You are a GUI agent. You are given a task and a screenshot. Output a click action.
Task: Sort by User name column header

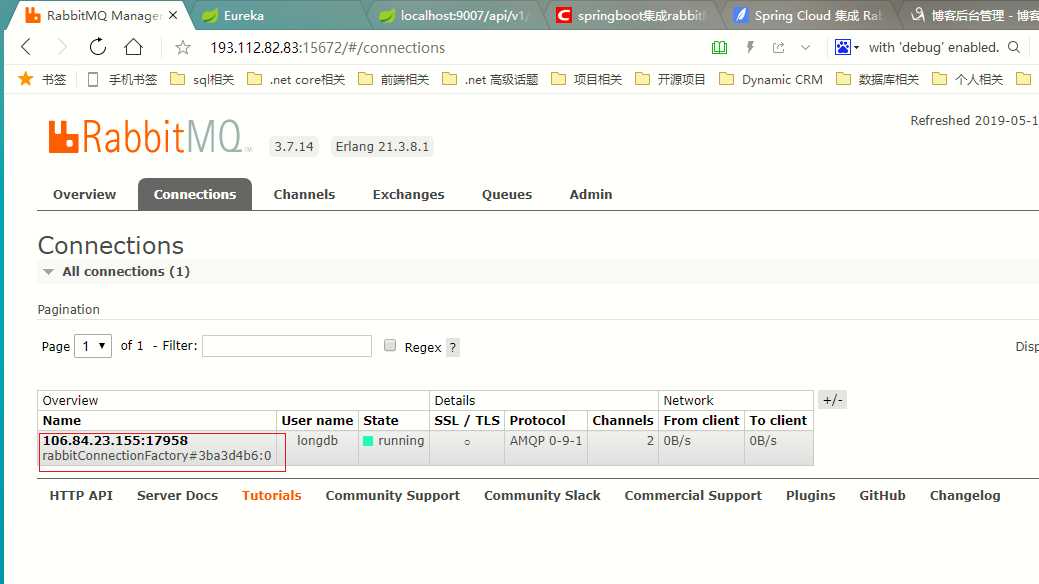(317, 420)
